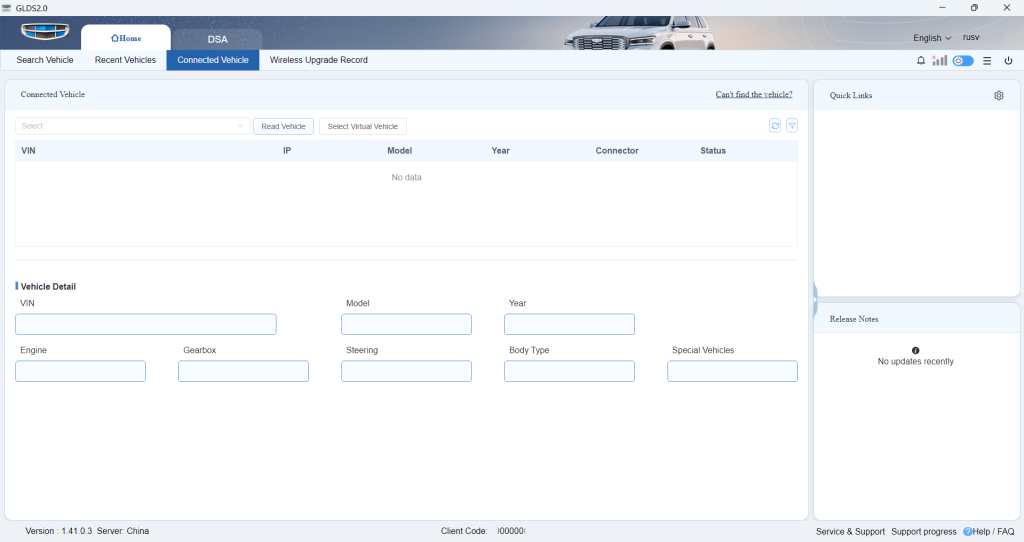
Task: Focus the Special Vehicles input field
Action: pos(732,371)
